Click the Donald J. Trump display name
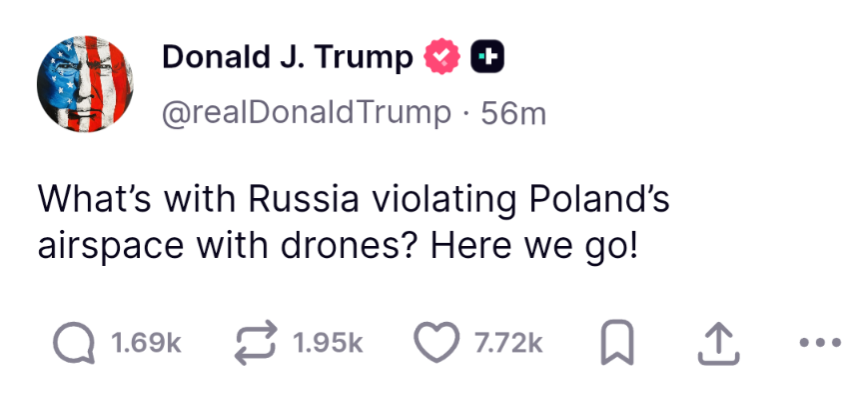Image resolution: width=863 pixels, height=400 pixels. click(x=287, y=59)
